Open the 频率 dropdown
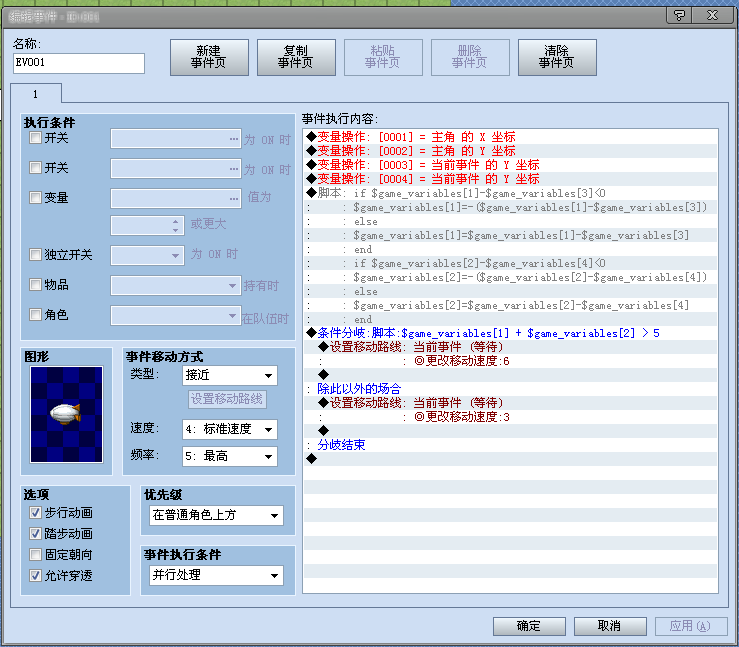This screenshot has width=739, height=647. pos(230,456)
